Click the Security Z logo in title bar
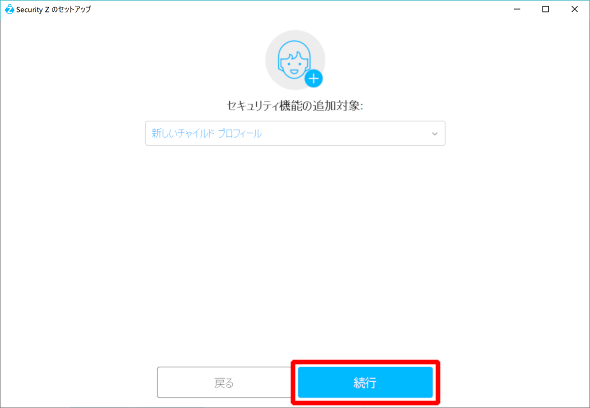The height and width of the screenshot is (408, 590). pos(9,9)
